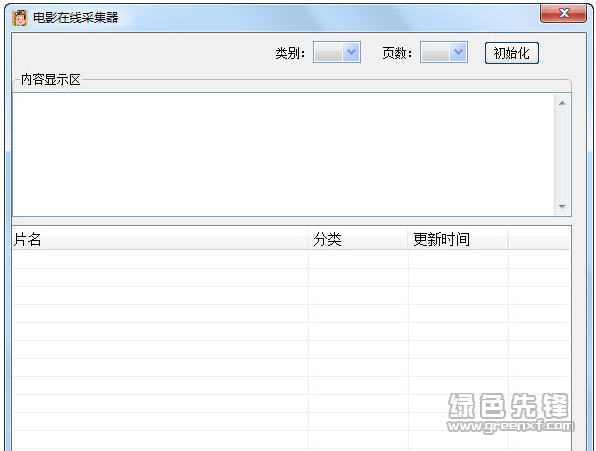Click the up arrow of content area scrollbar
The width and height of the screenshot is (596, 451).
pos(563,103)
